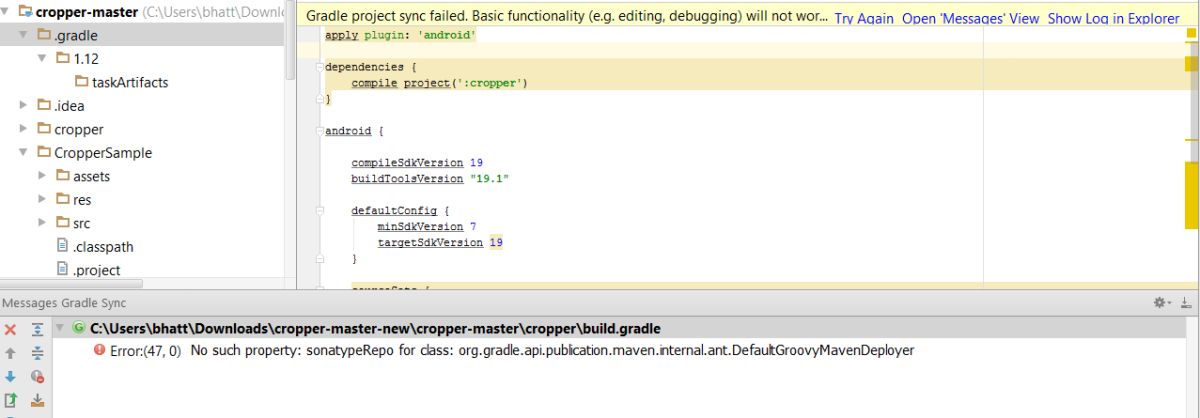Select the cropper module folder
Image resolution: width=1200 pixels, height=418 pixels.
79,129
